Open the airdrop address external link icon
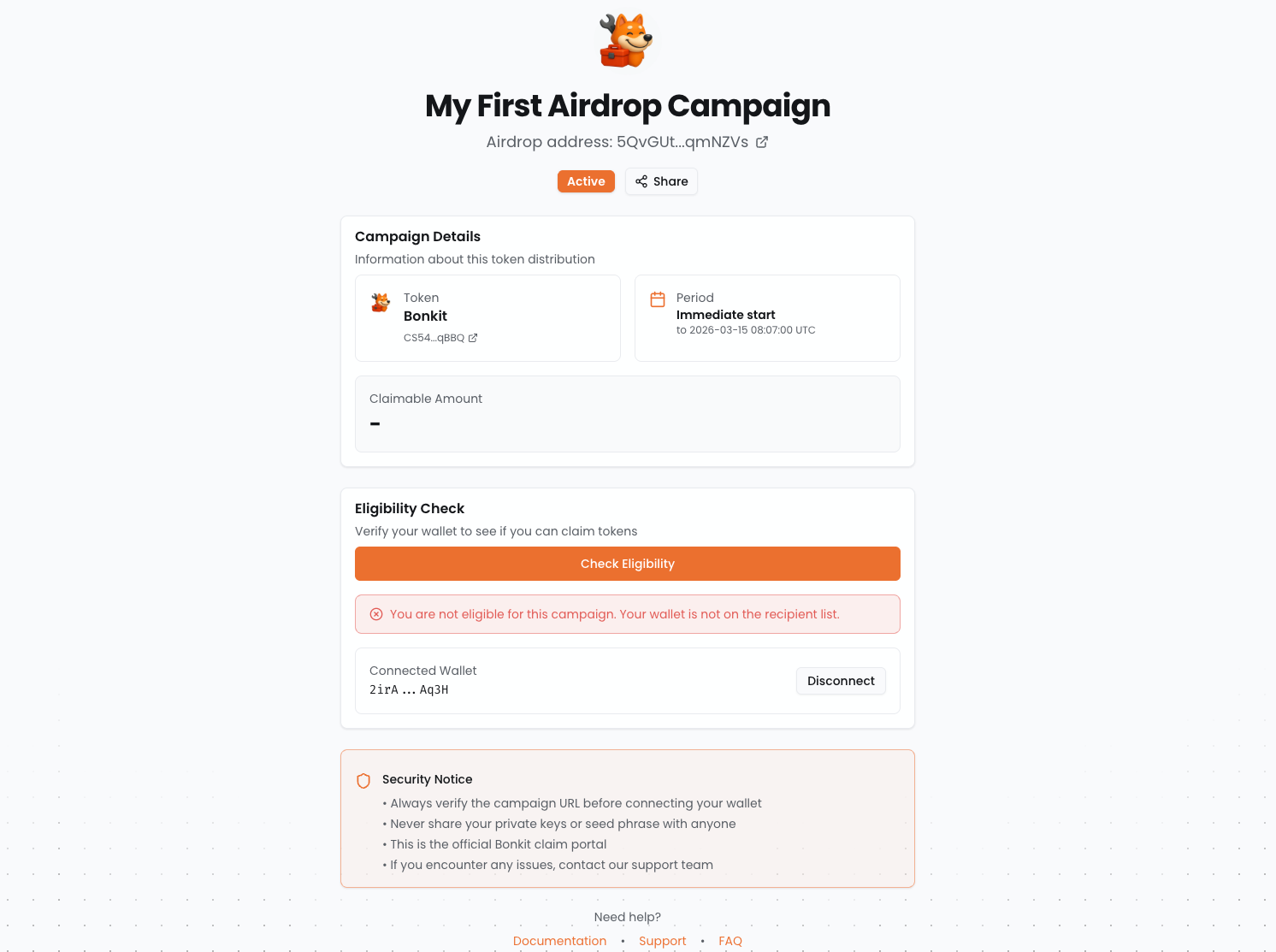Image resolution: width=1276 pixels, height=952 pixels. pos(762,142)
